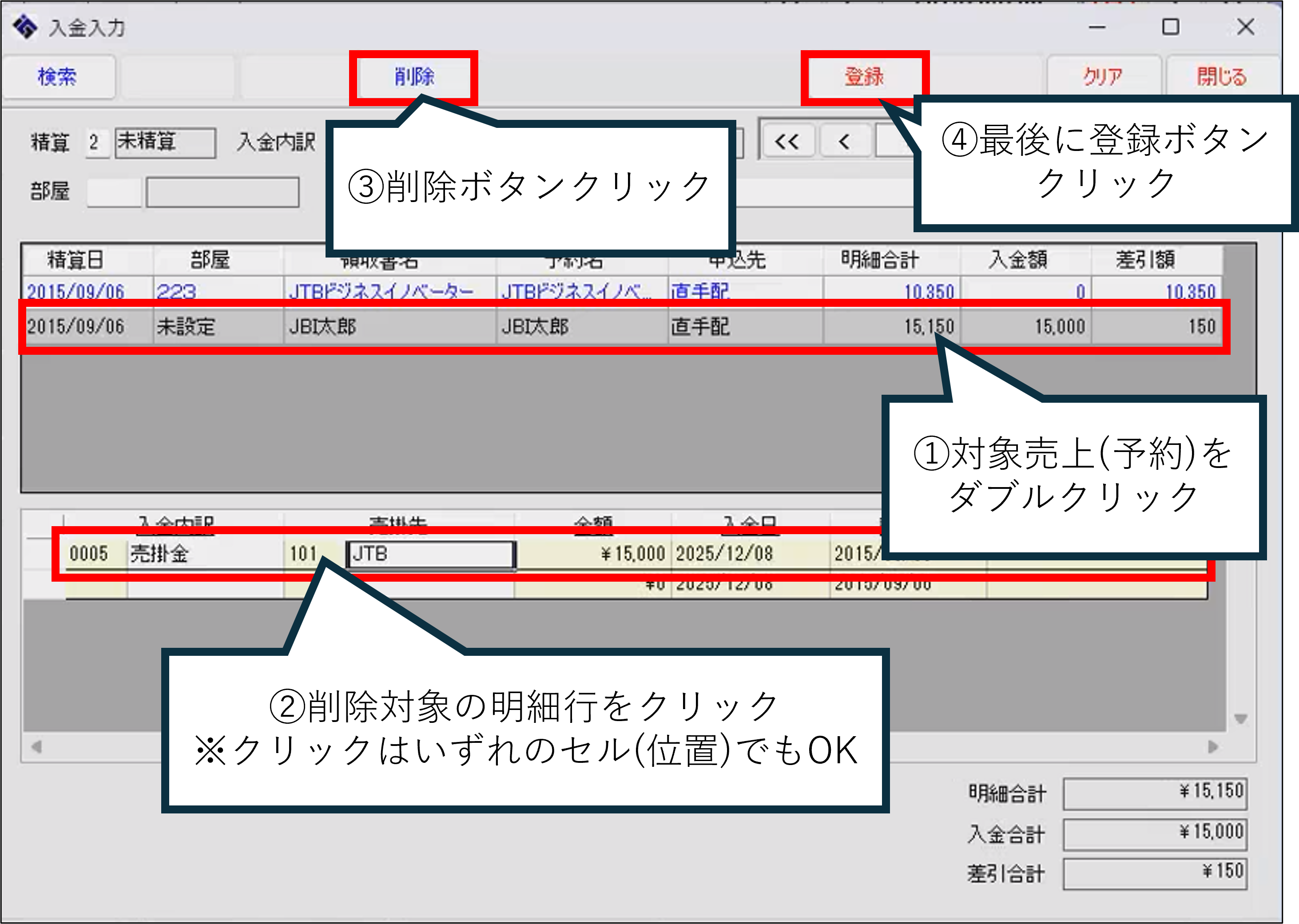Click the 部屋 room number input field
Viewport: 1299px width, 924px height.
[114, 192]
